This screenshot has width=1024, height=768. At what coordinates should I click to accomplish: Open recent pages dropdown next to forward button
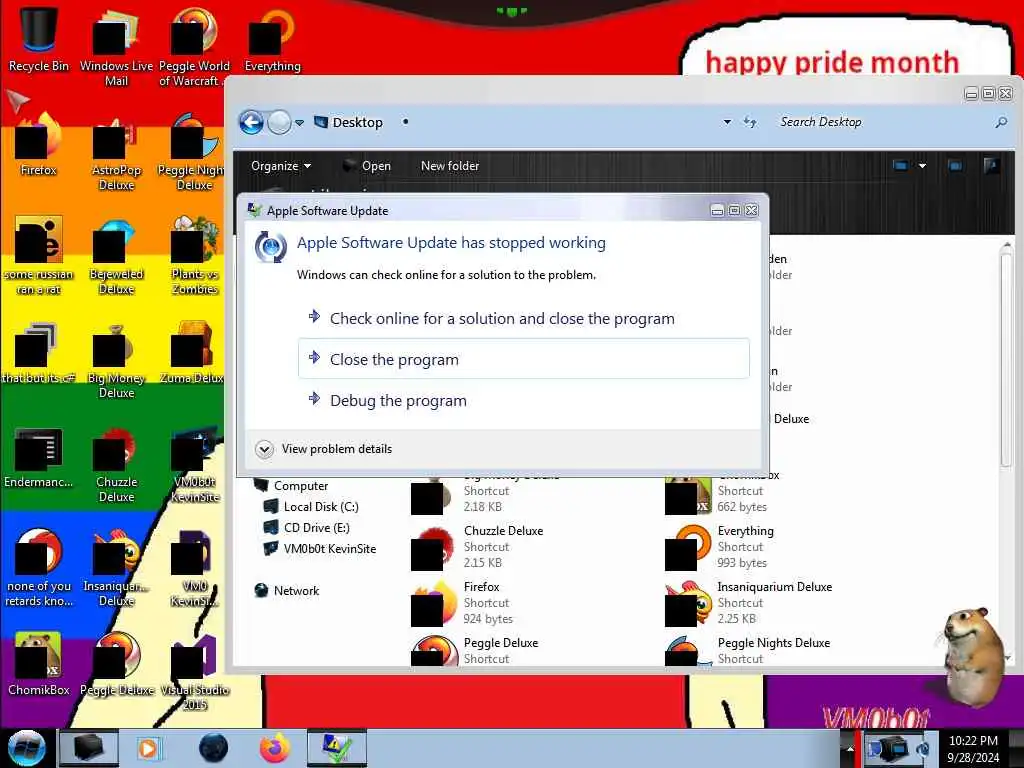click(299, 122)
